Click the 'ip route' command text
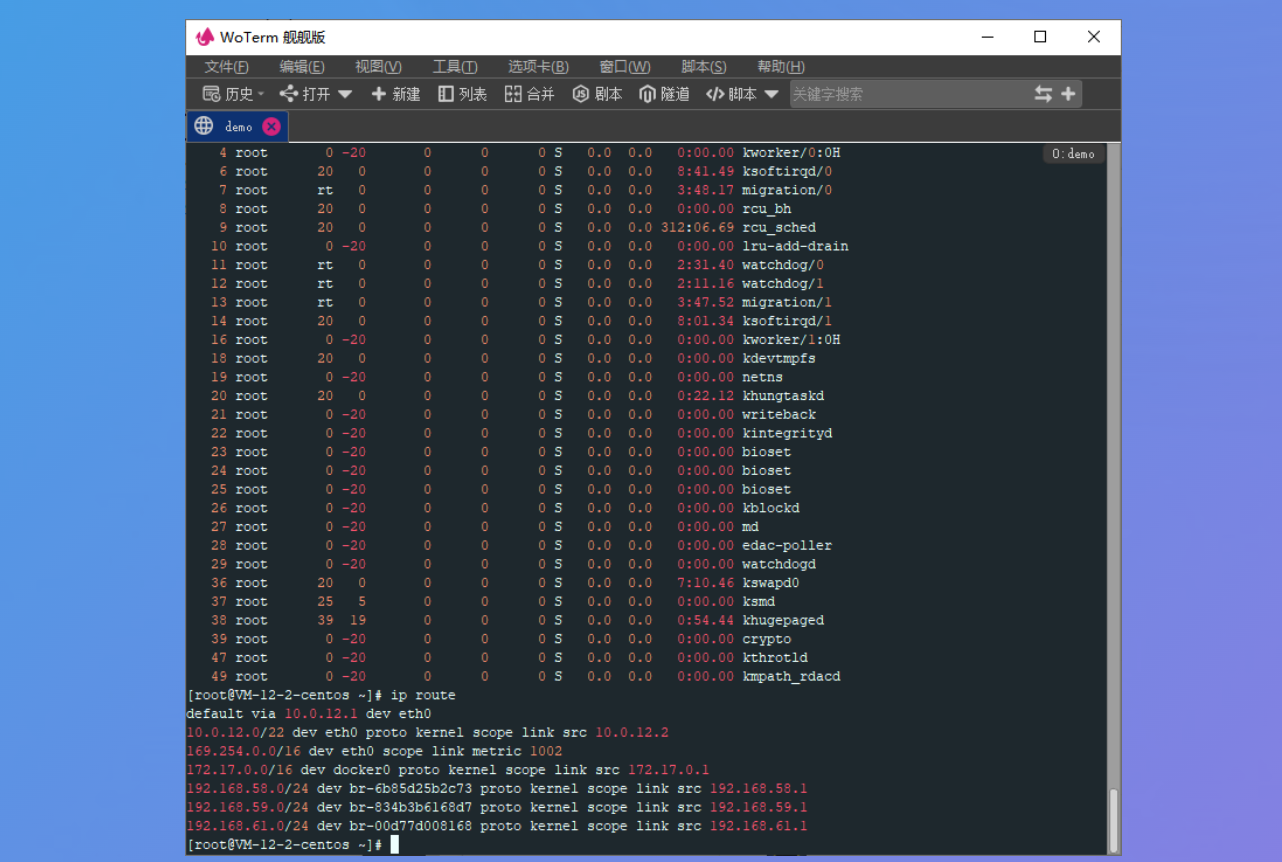 pyautogui.click(x=422, y=695)
